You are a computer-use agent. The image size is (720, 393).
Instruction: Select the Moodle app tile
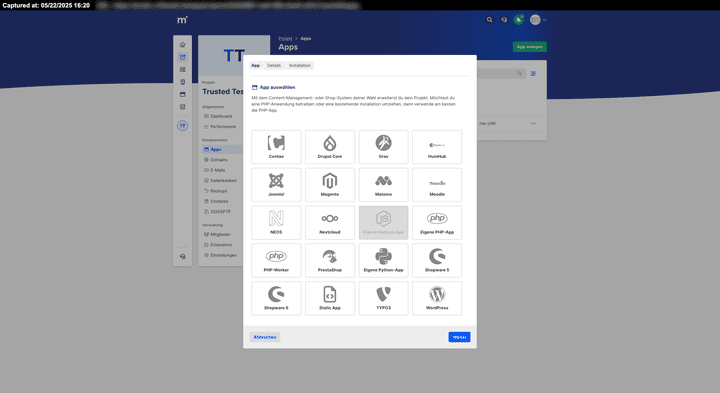(437, 185)
